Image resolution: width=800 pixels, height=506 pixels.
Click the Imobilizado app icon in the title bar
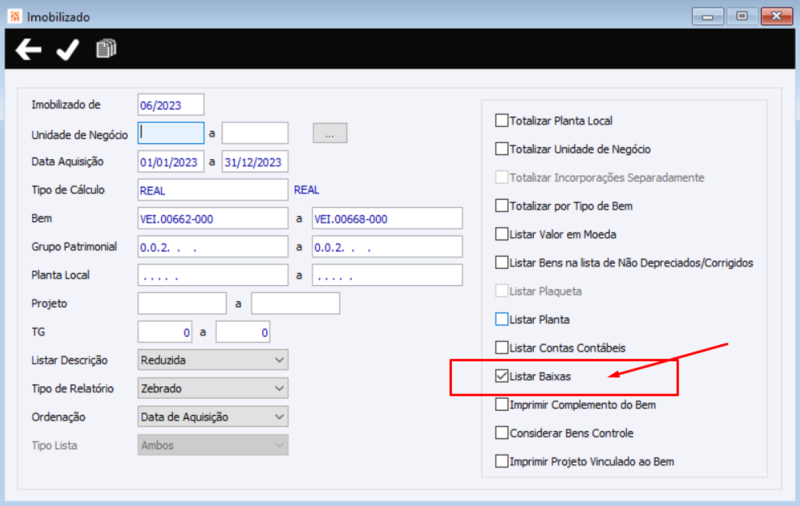point(15,16)
